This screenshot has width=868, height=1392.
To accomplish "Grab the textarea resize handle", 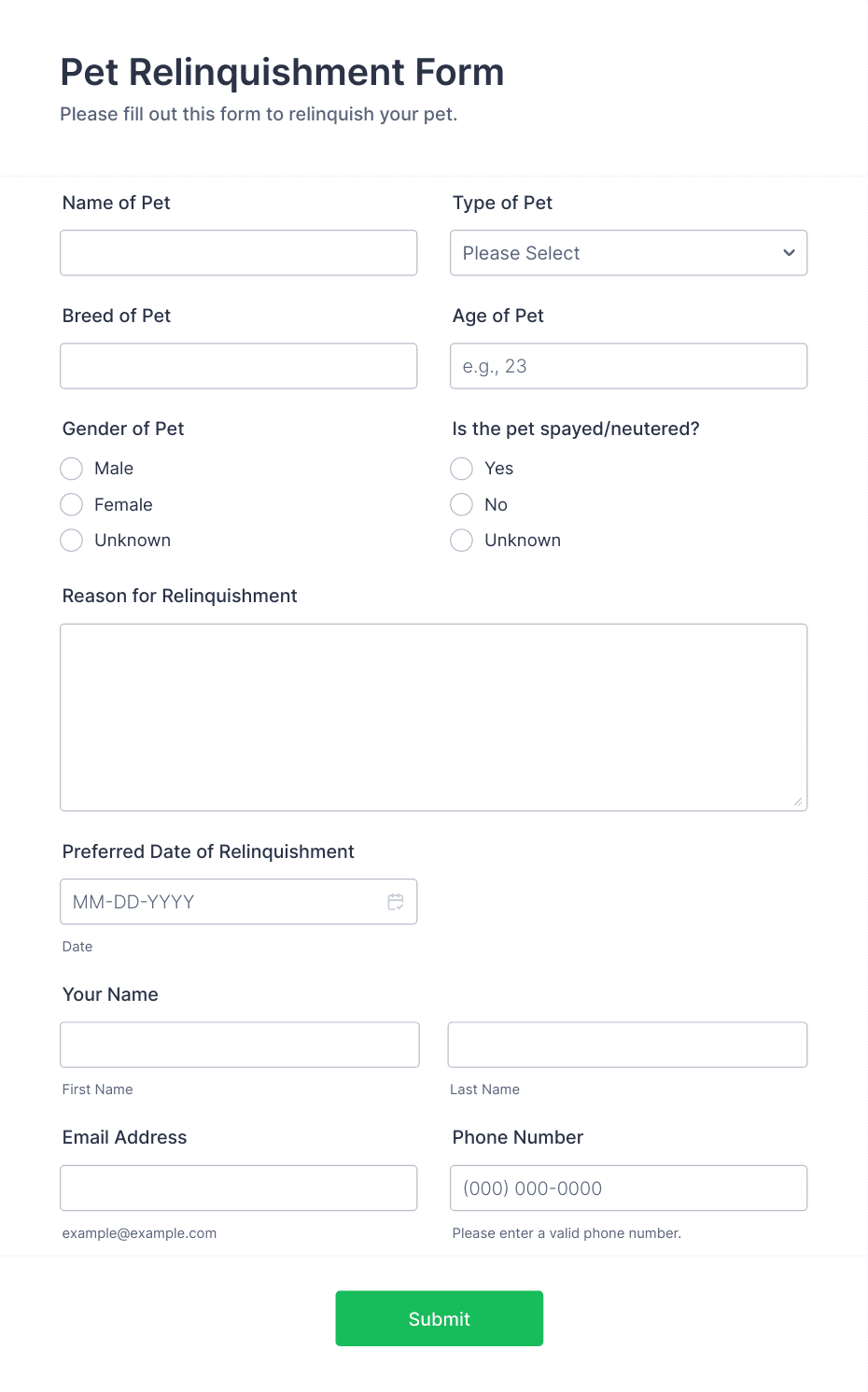I will click(x=798, y=802).
